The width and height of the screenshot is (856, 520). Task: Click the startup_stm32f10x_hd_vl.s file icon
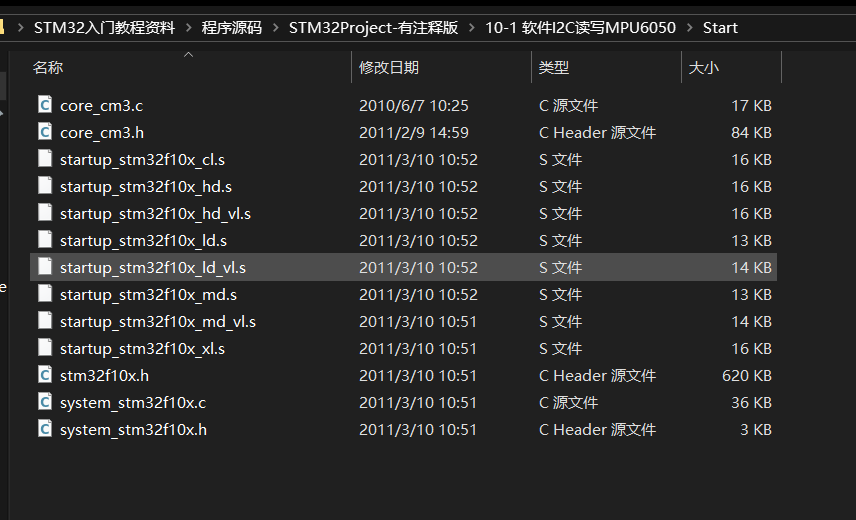pyautogui.click(x=45, y=212)
